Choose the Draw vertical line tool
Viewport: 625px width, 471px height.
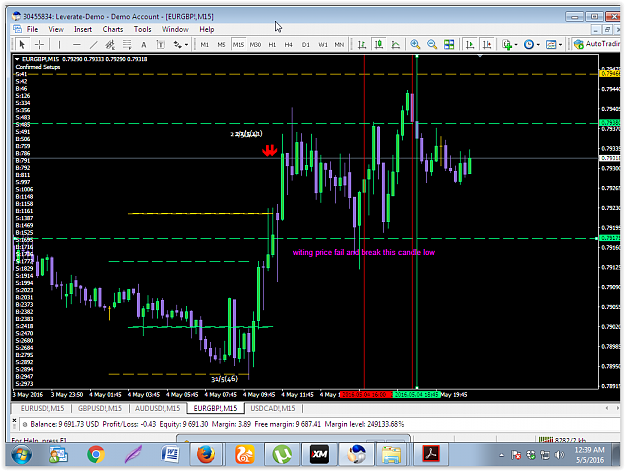[x=59, y=45]
